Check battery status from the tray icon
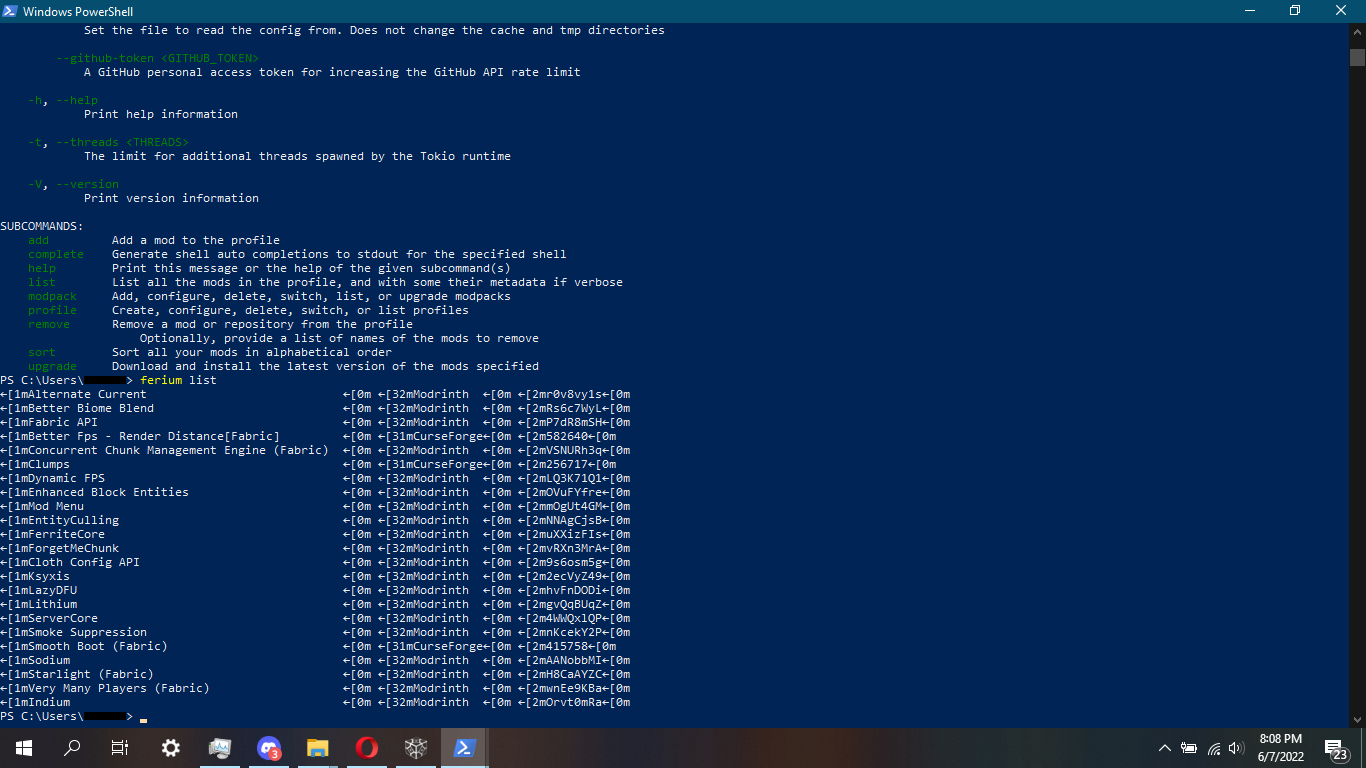The height and width of the screenshot is (768, 1366). 1189,748
